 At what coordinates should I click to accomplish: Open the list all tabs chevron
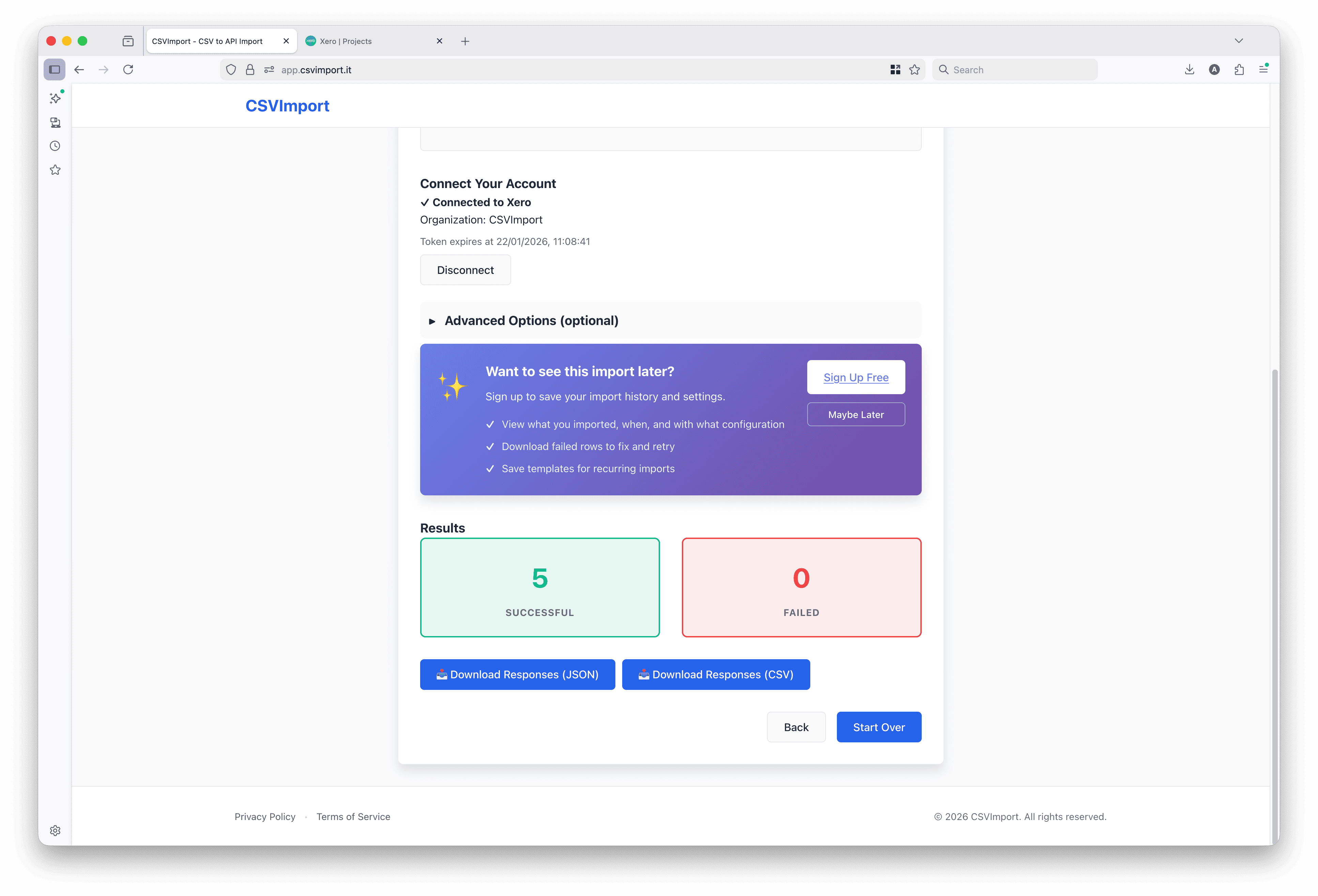click(1239, 41)
